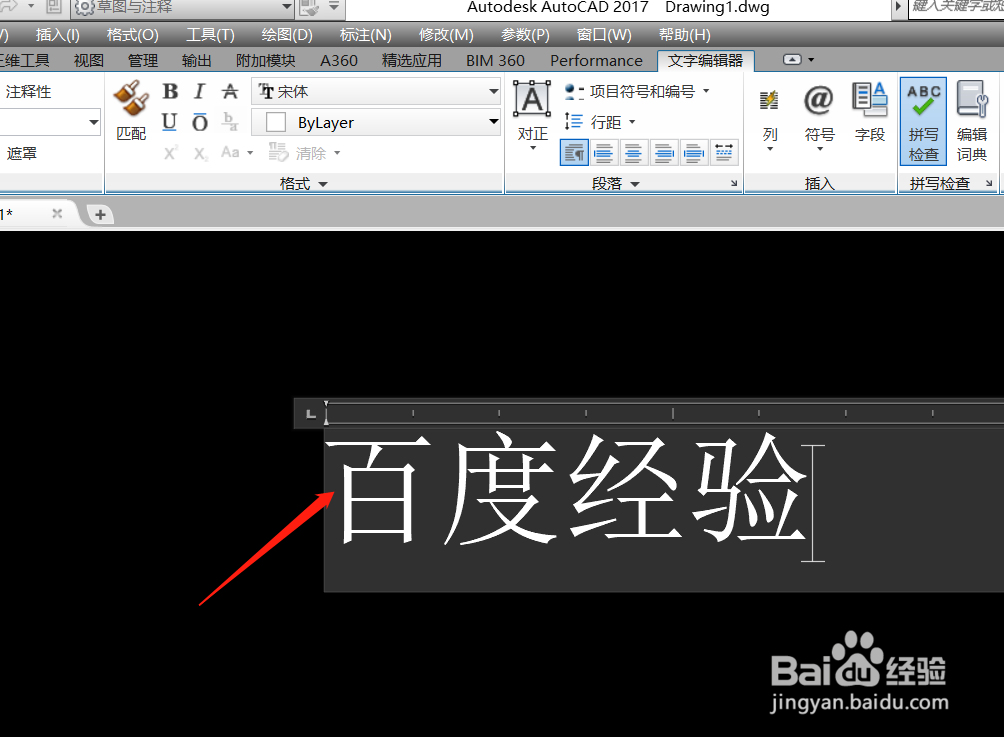Open paragraph dialog launcher arrow
This screenshot has height=737, width=1004.
click(x=734, y=183)
